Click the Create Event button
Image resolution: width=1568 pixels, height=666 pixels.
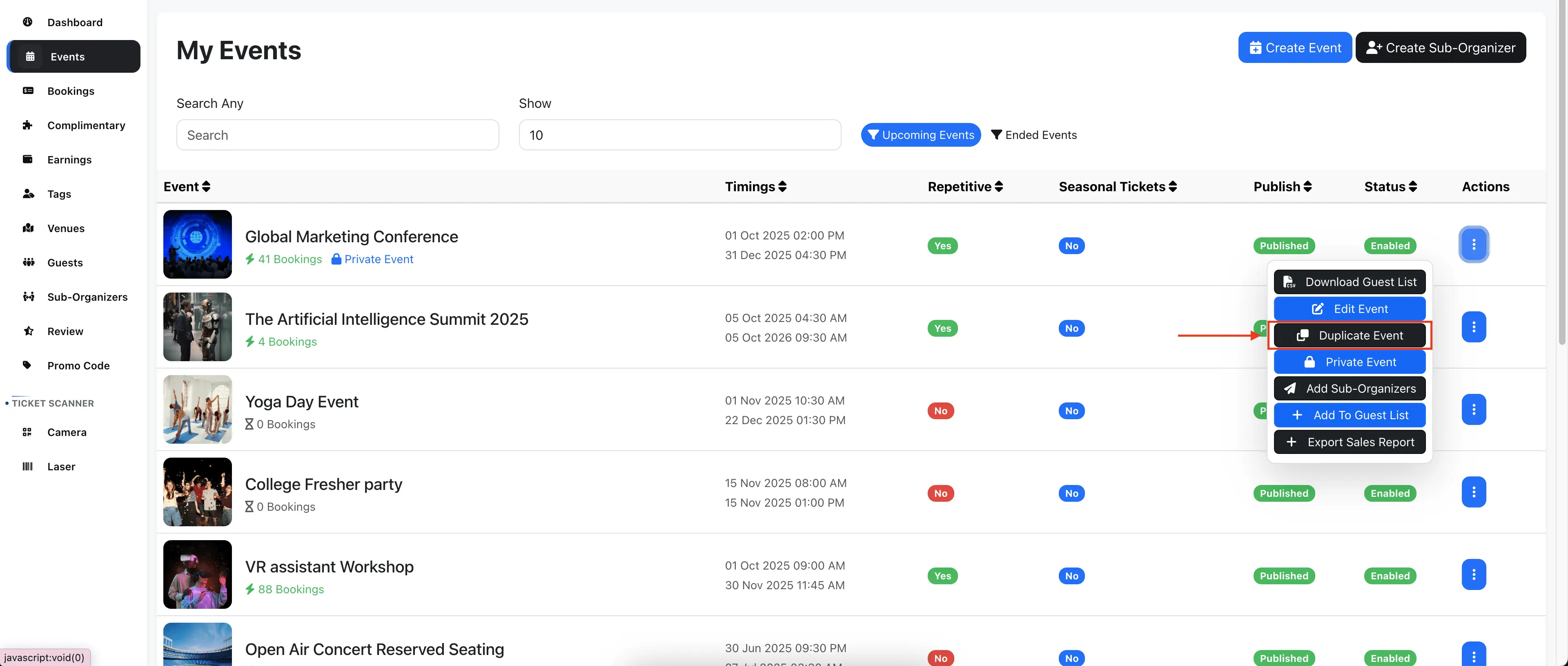[x=1294, y=47]
